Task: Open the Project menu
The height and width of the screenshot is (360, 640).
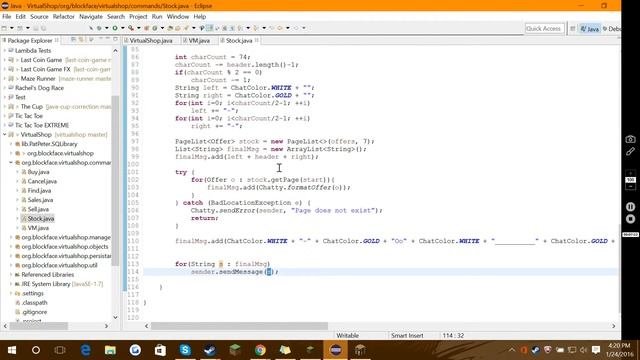Action: [x=138, y=16]
